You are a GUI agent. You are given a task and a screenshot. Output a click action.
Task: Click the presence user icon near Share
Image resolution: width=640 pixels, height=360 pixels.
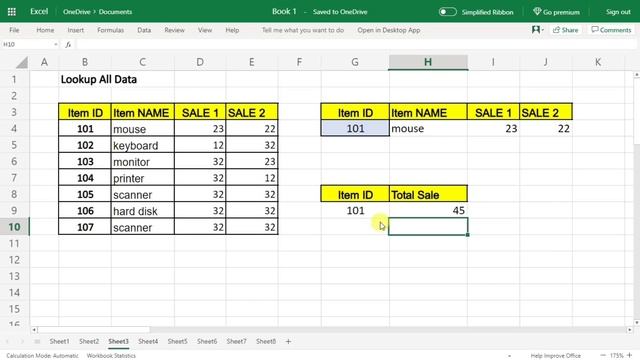coord(536,29)
